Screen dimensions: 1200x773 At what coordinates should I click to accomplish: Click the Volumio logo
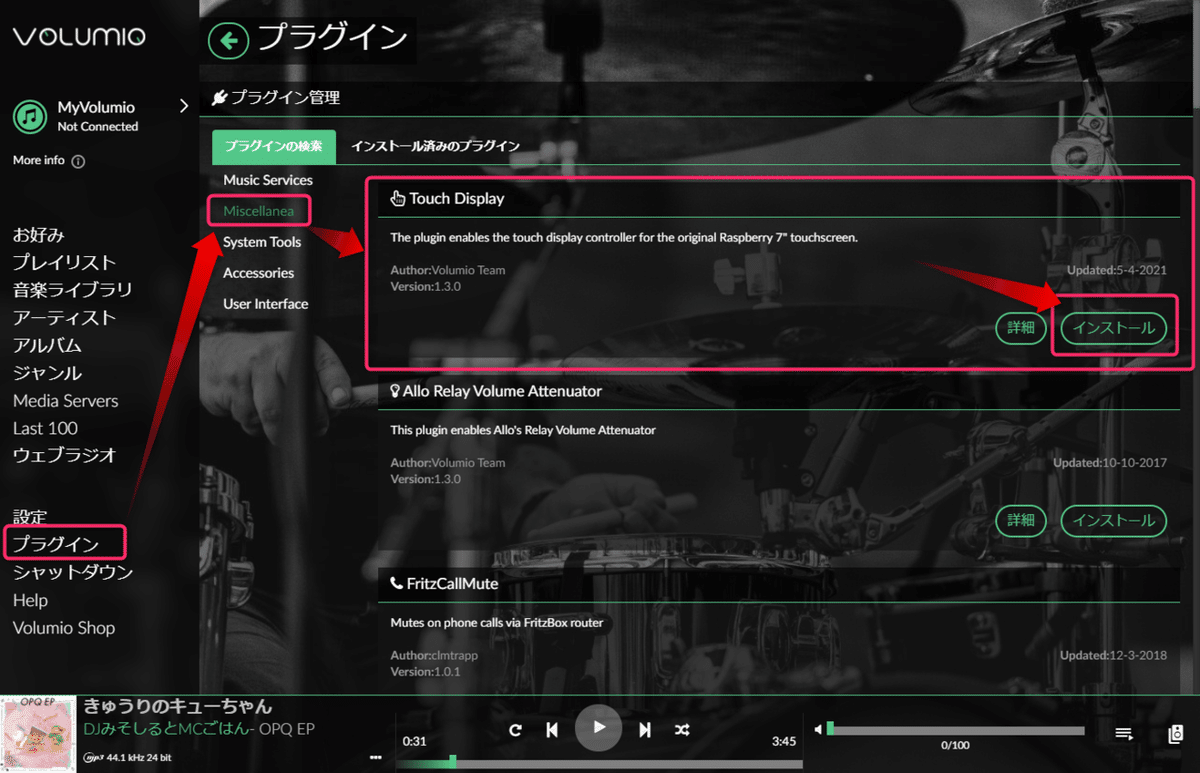point(79,37)
